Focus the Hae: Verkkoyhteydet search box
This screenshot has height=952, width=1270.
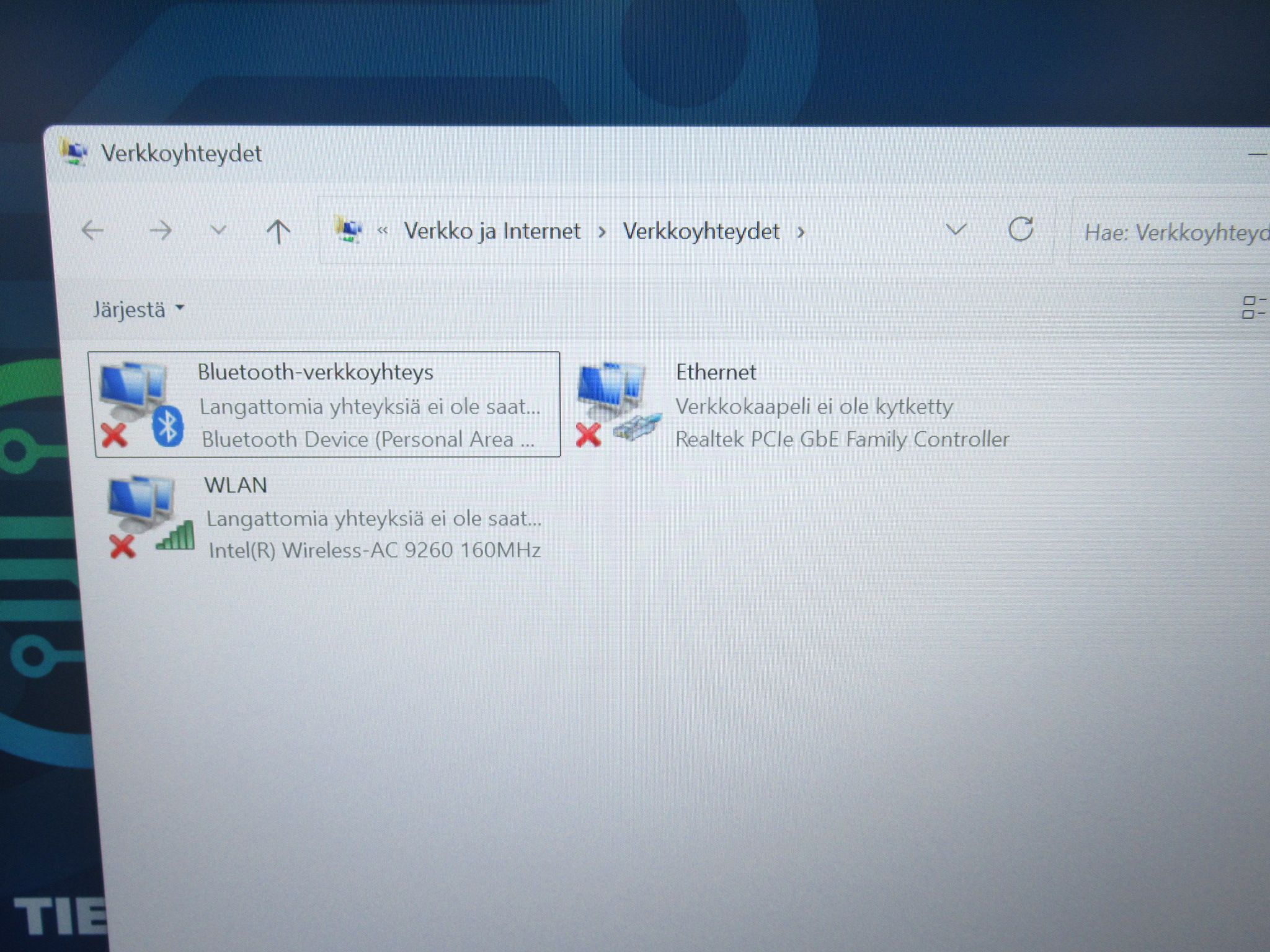[1170, 232]
